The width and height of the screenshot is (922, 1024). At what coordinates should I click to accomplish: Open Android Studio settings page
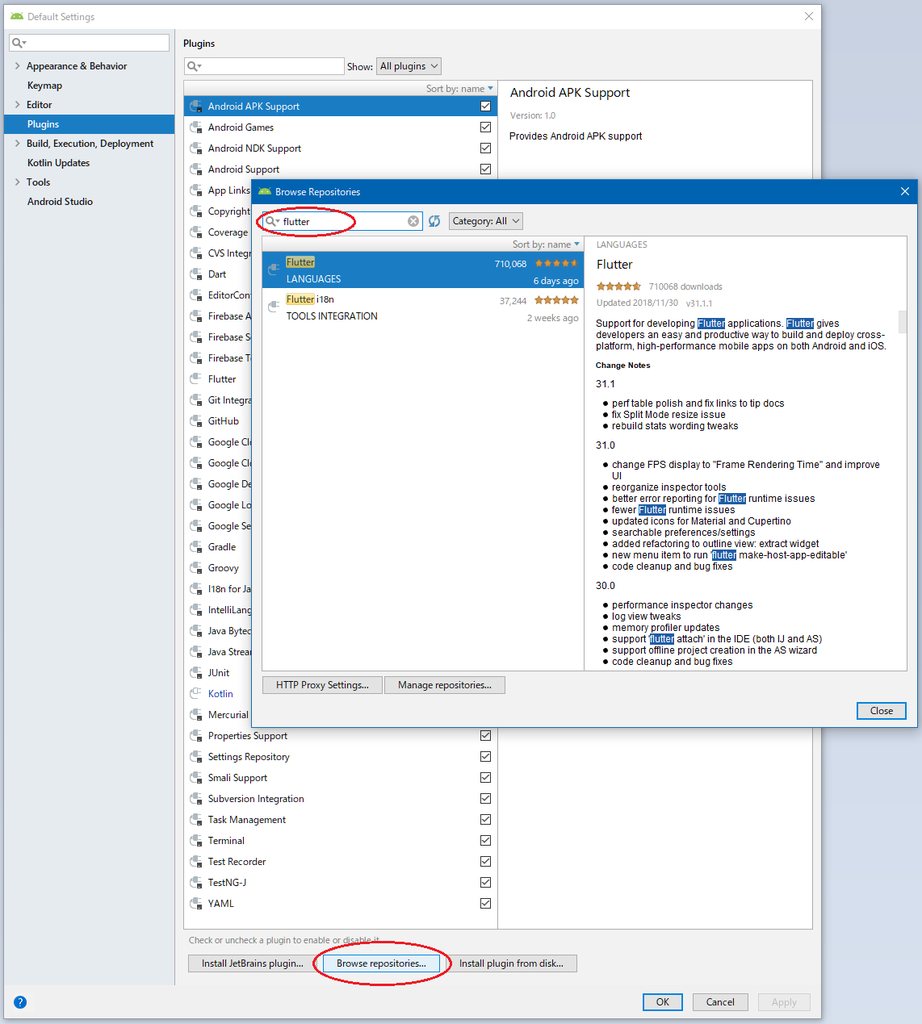[59, 202]
